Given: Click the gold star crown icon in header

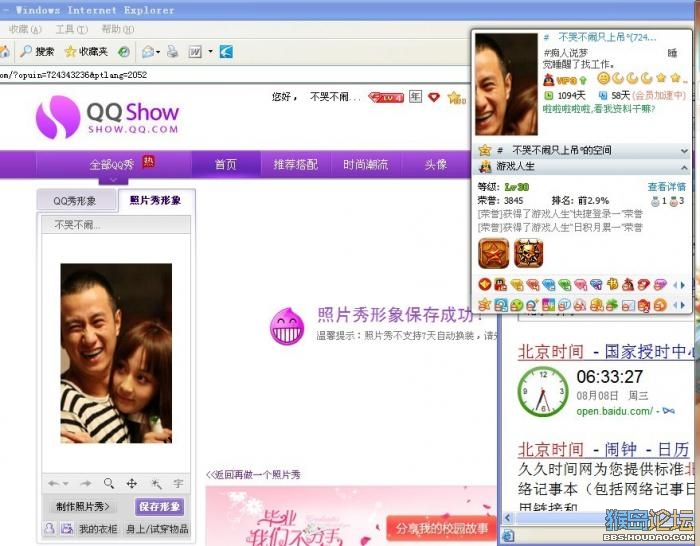Looking at the screenshot, I should 456,97.
